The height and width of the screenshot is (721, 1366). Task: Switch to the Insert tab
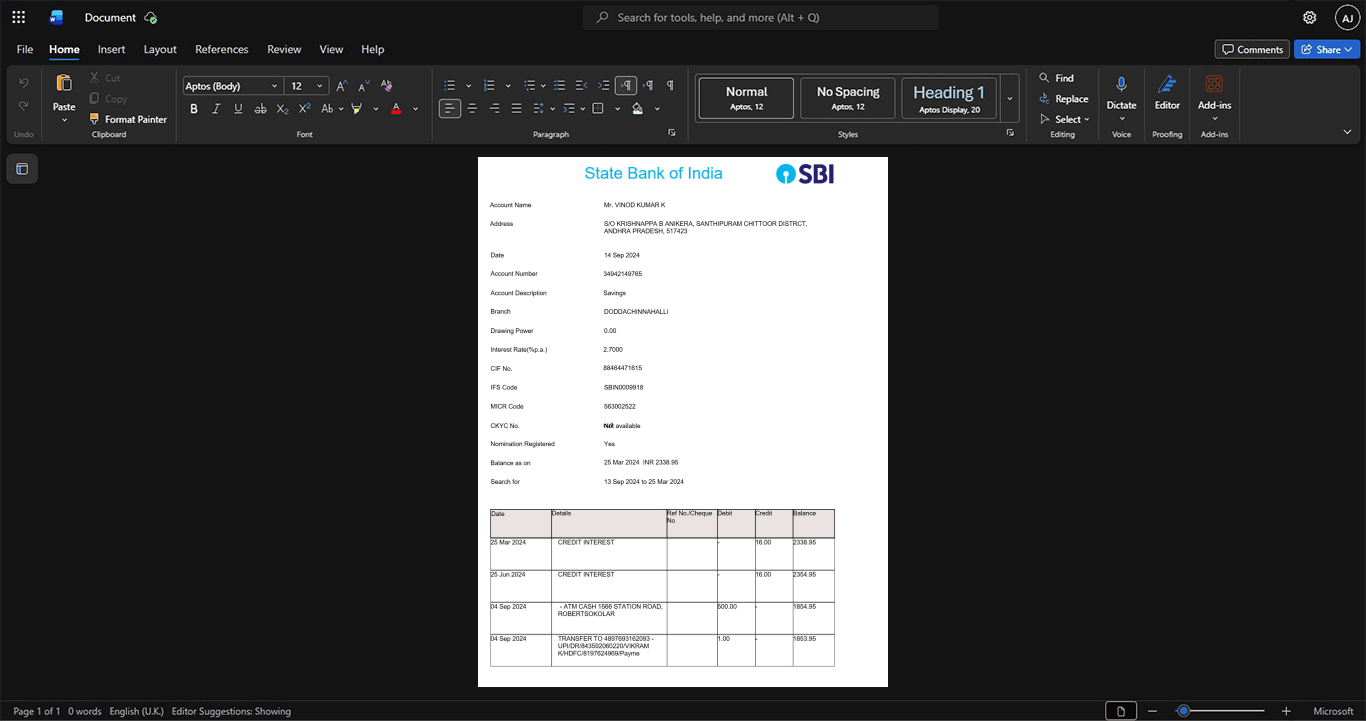click(111, 49)
